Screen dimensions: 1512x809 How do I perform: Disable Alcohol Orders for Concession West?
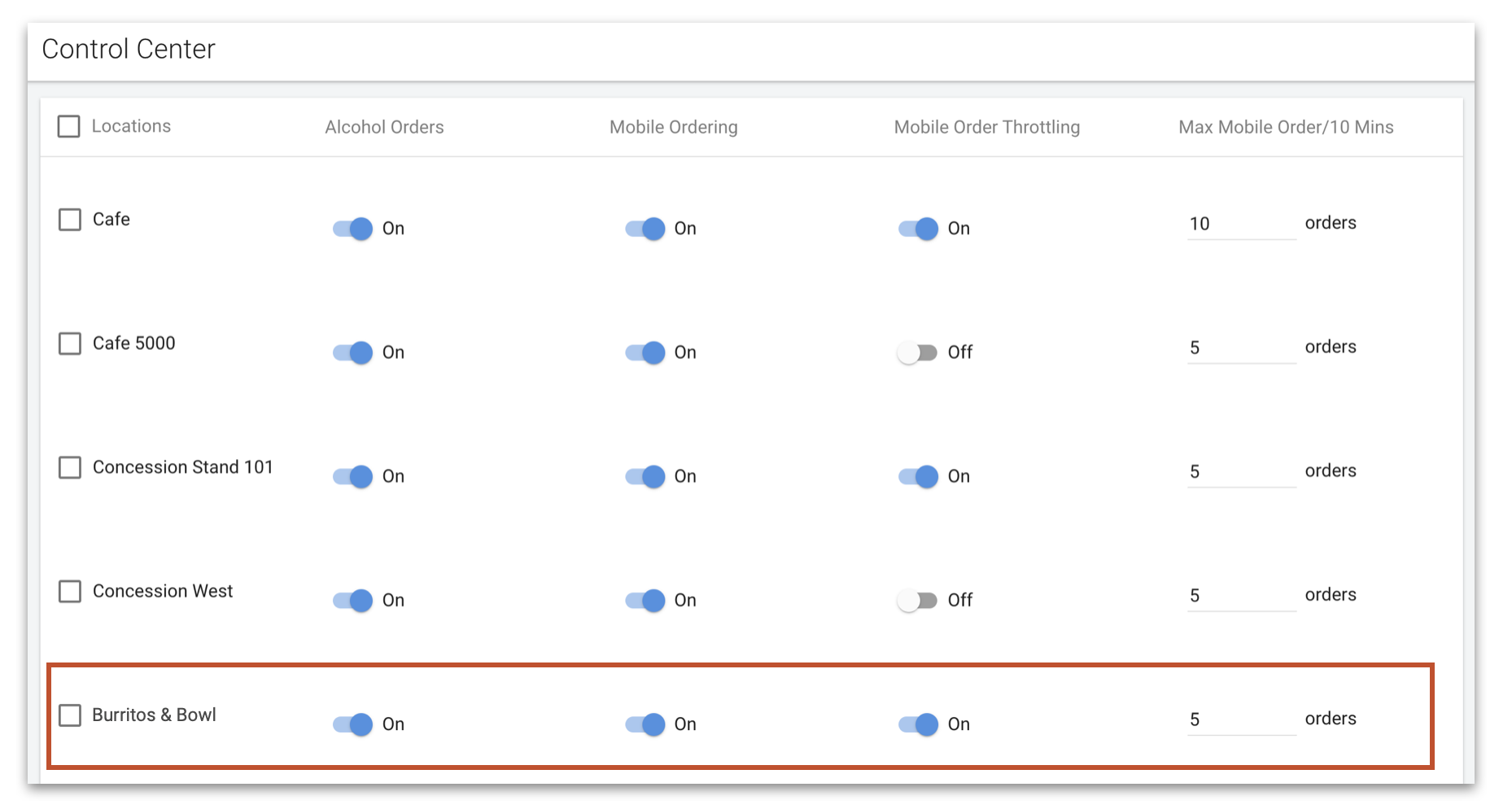(x=353, y=601)
